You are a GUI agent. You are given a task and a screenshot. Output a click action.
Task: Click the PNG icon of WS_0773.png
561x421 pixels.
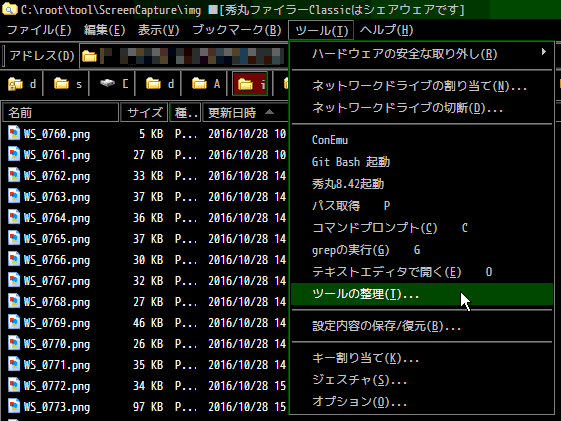(14, 406)
